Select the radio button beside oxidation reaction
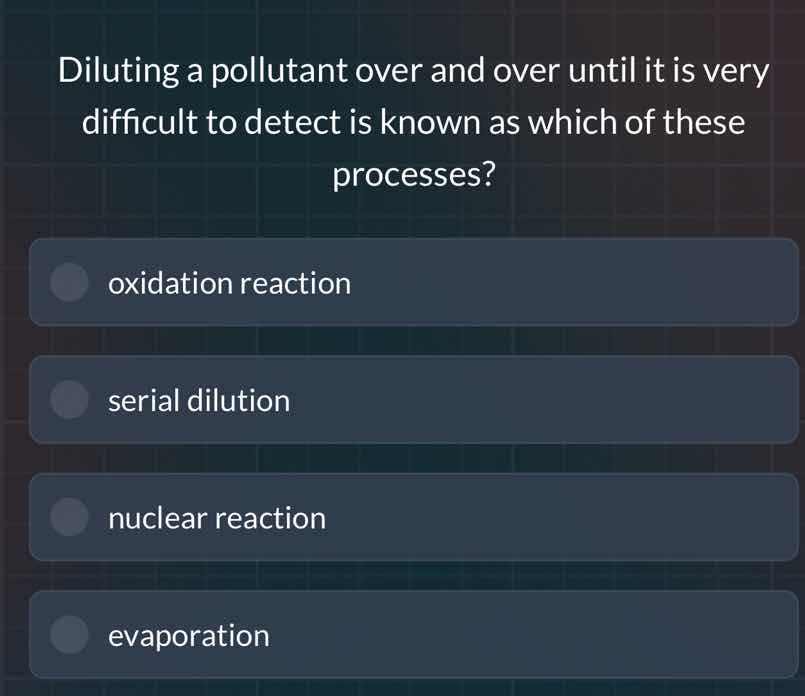The image size is (805, 696). coord(69,283)
